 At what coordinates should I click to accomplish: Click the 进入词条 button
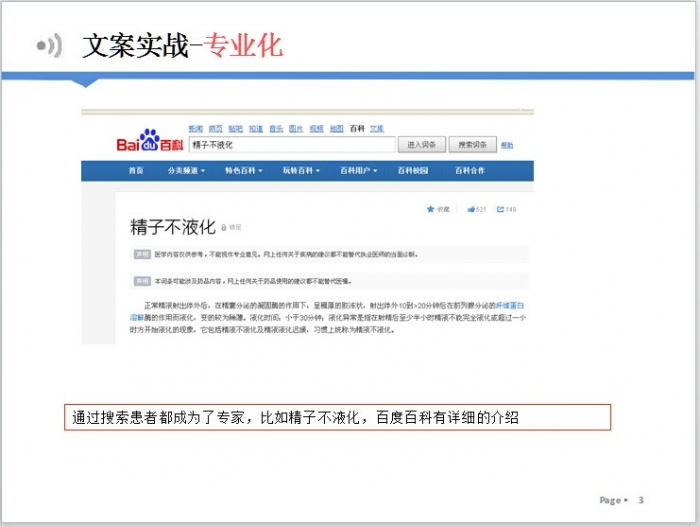pyautogui.click(x=421, y=145)
